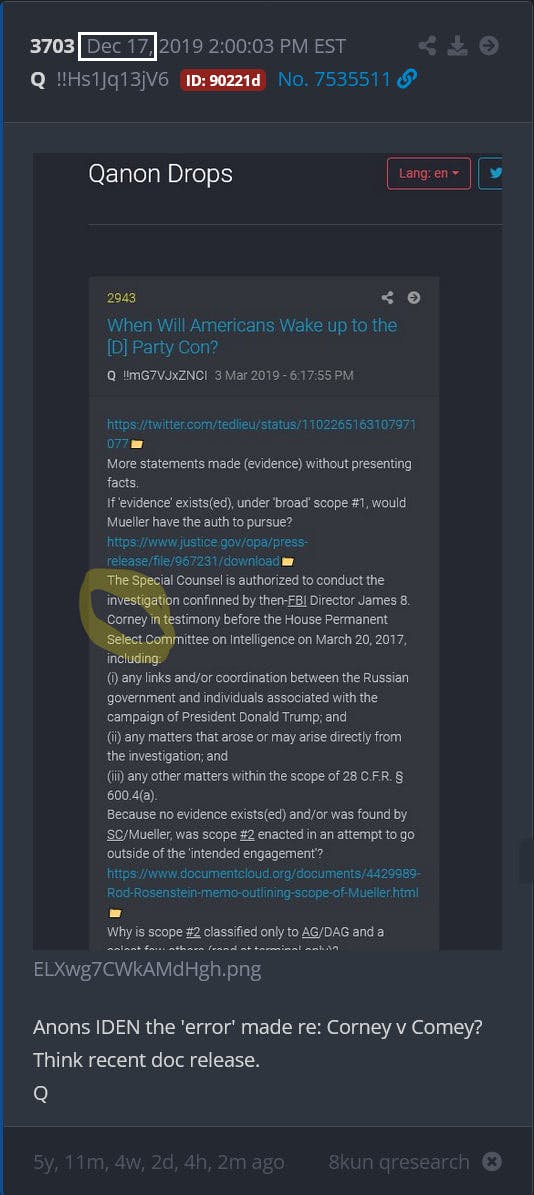Open the No. 7535511 post link
The width and height of the screenshot is (534, 1195).
coord(334,79)
